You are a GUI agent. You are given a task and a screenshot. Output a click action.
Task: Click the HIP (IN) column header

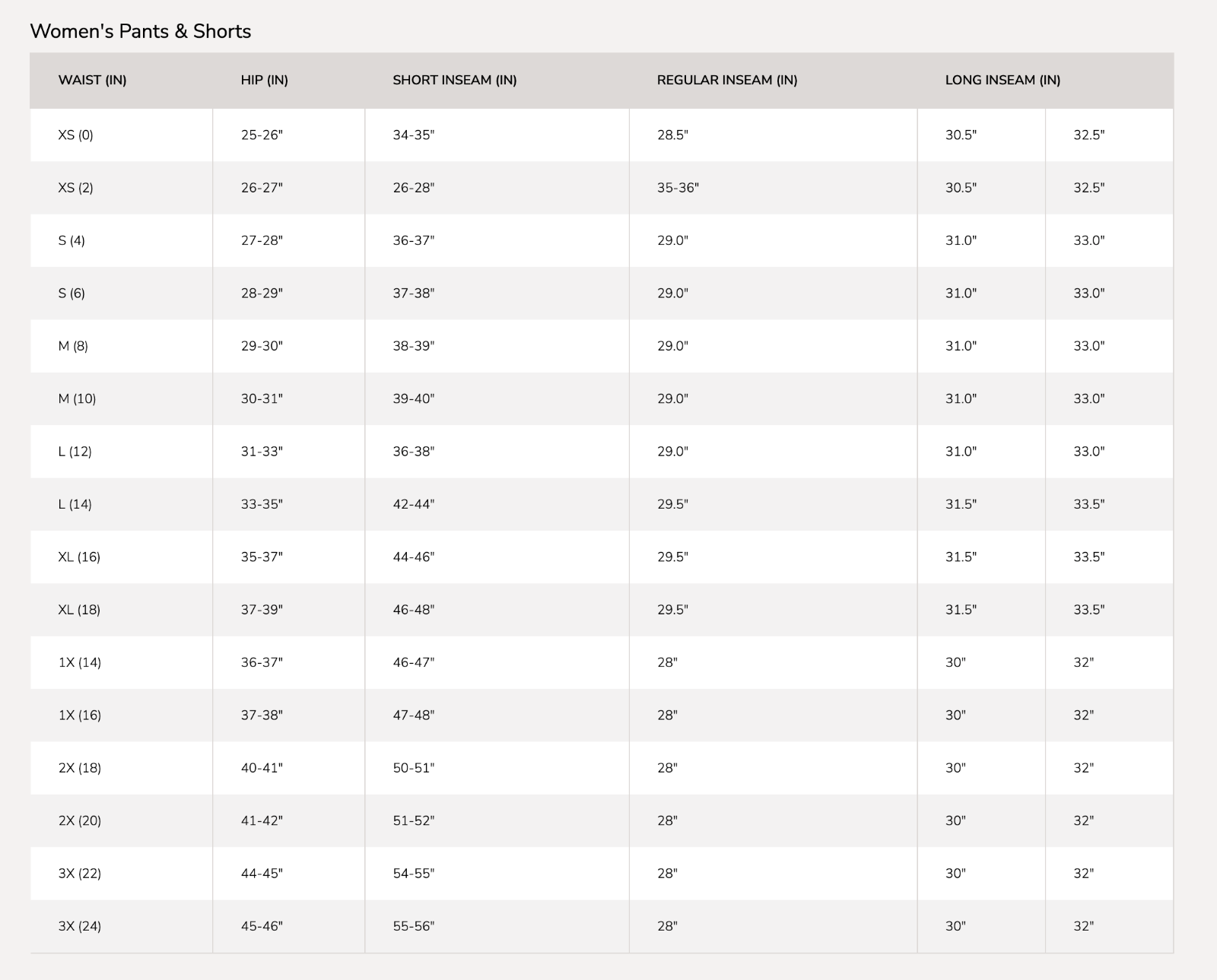tap(264, 80)
